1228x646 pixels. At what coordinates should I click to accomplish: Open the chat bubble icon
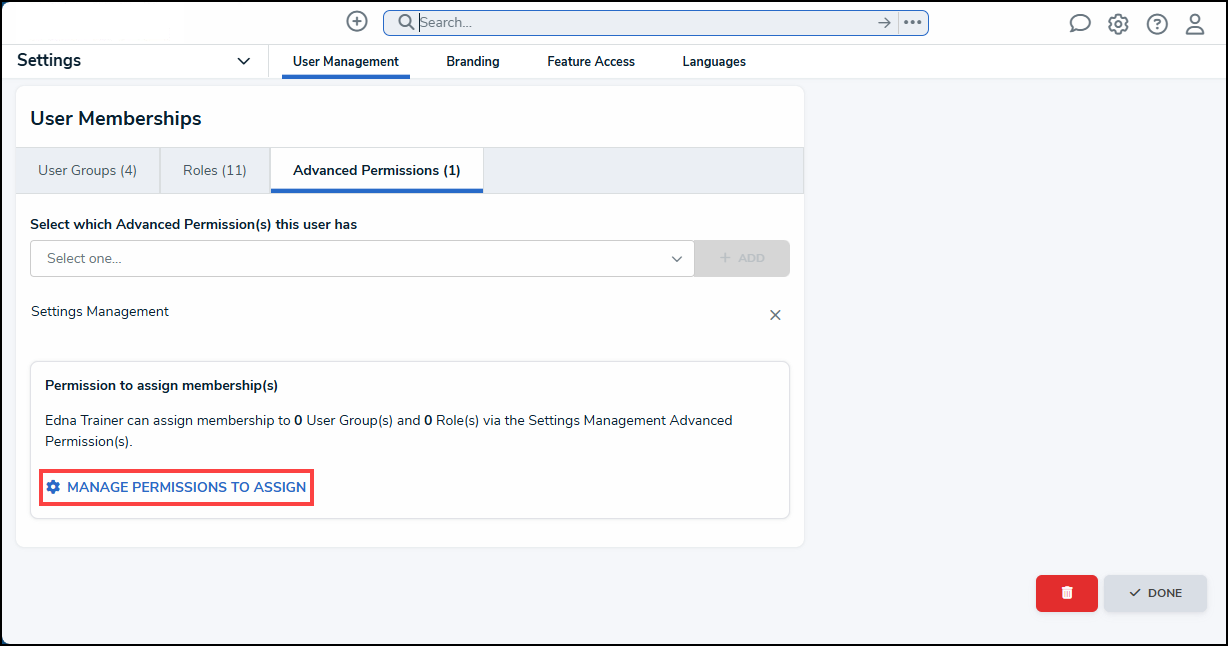(x=1080, y=24)
